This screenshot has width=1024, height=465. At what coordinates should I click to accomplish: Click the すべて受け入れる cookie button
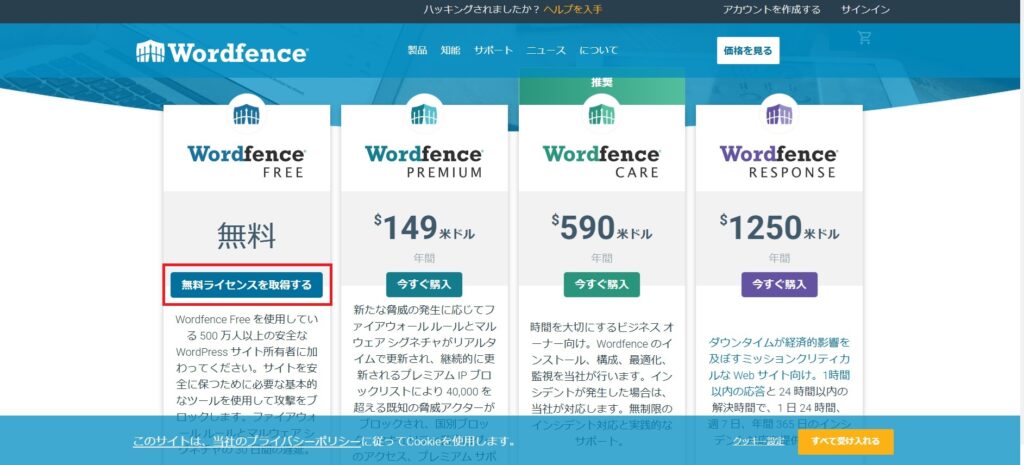845,441
